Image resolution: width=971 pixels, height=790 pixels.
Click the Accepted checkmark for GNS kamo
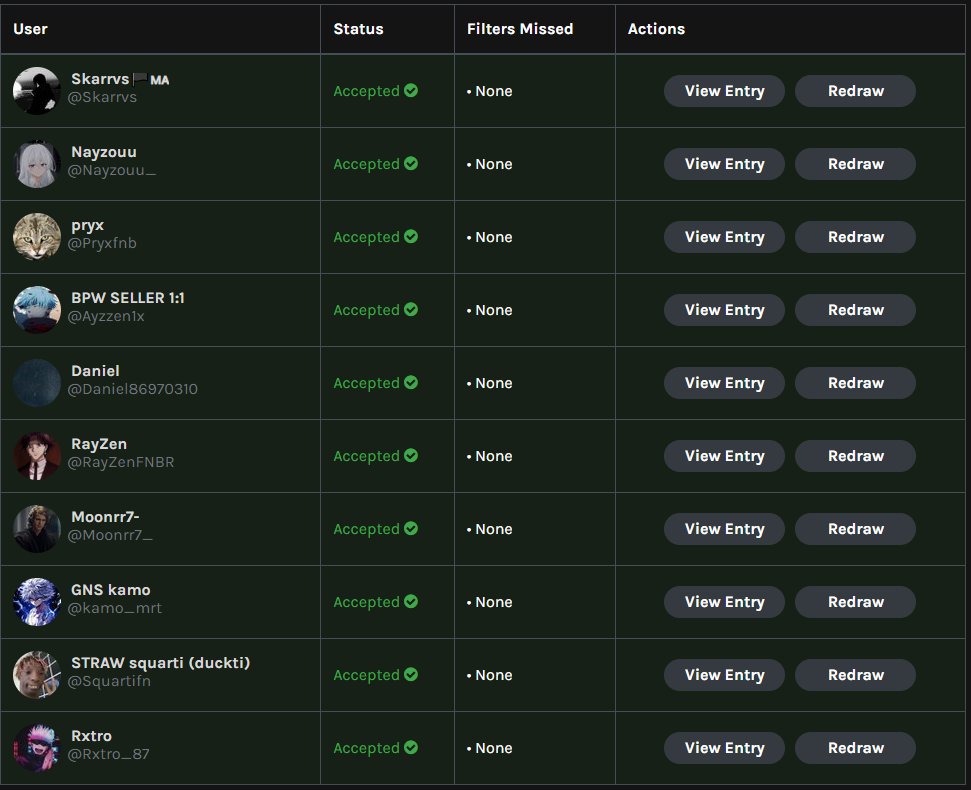[x=411, y=602]
